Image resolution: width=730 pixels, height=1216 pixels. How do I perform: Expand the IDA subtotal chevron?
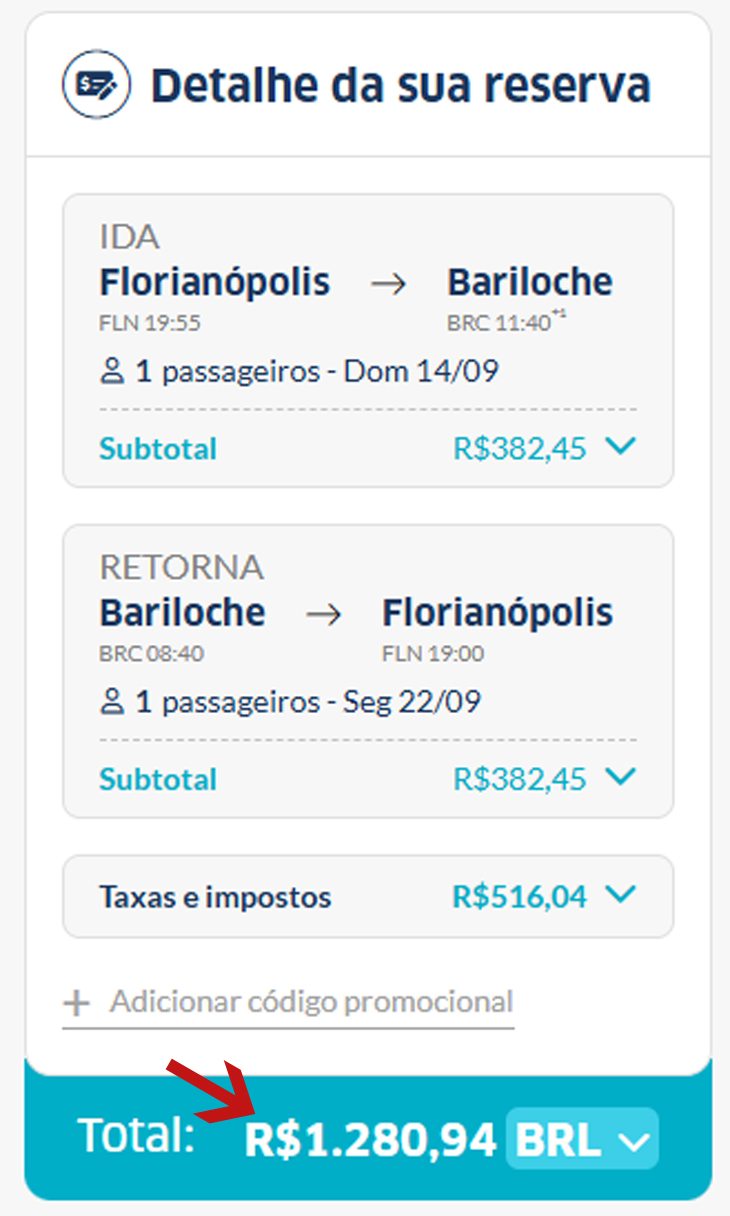(621, 447)
